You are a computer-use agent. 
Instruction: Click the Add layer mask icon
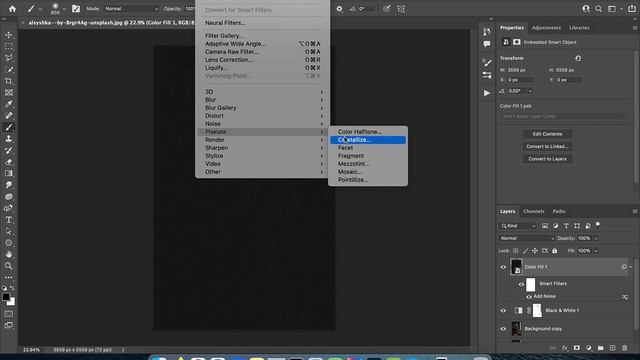(x=576, y=348)
